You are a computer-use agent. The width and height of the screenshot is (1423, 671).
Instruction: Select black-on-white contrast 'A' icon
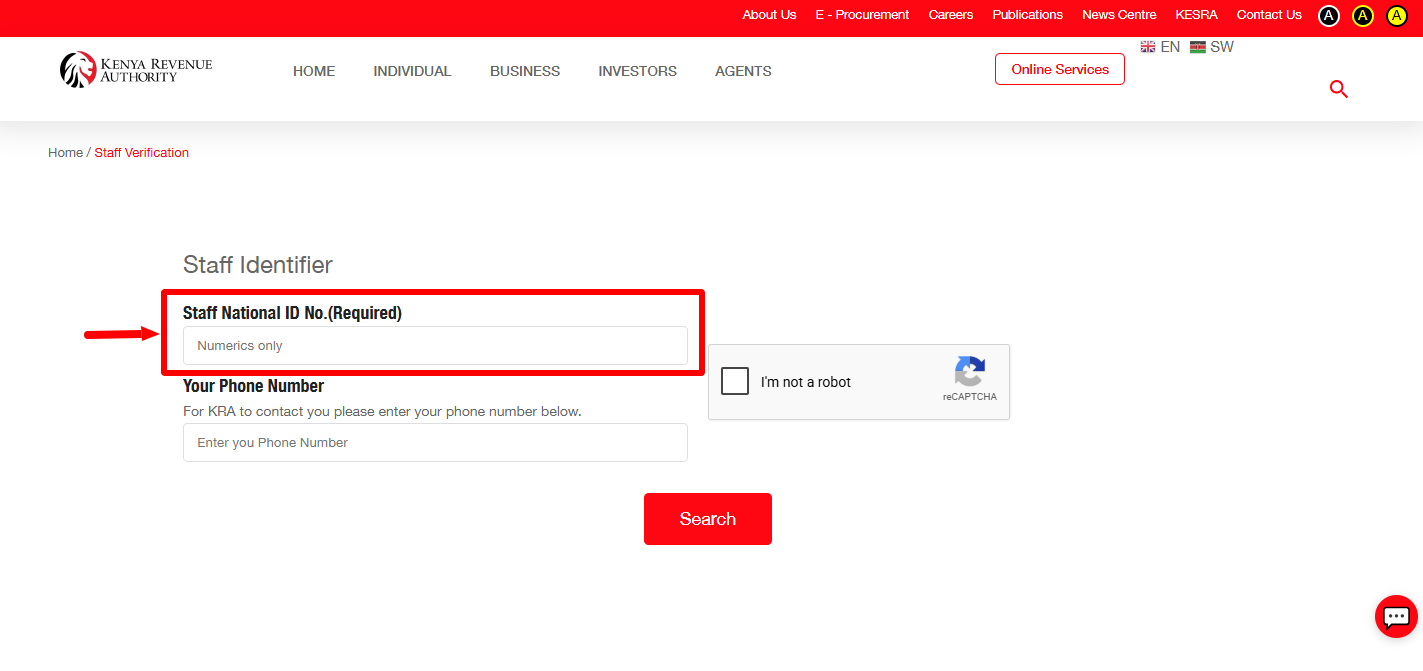coord(1328,15)
